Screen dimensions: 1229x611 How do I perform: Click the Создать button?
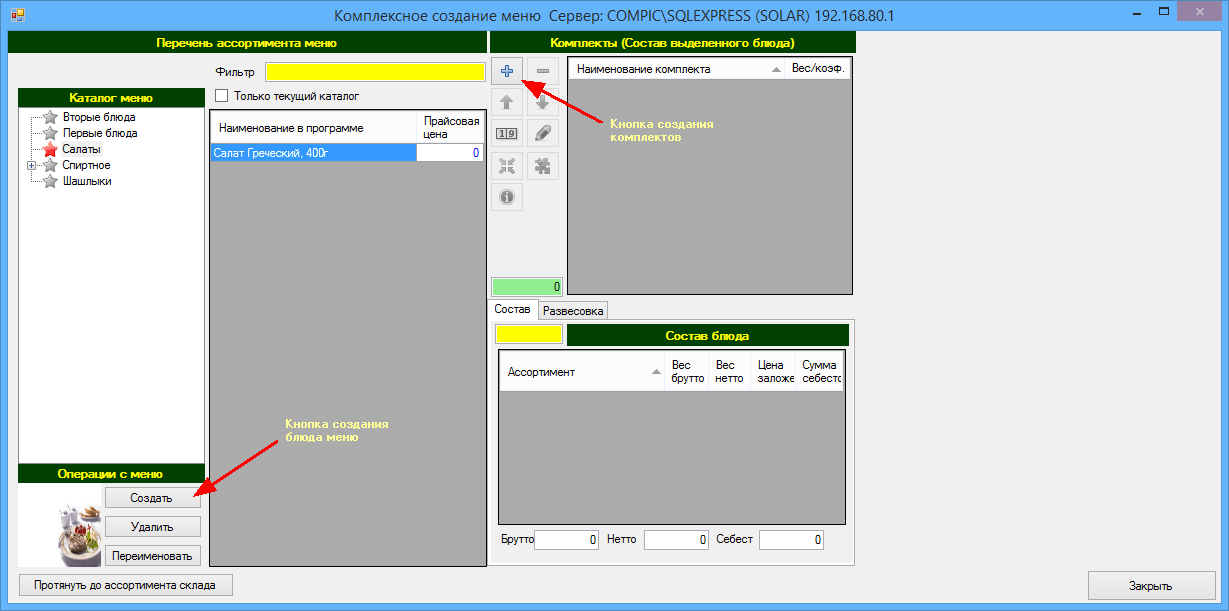coord(152,497)
